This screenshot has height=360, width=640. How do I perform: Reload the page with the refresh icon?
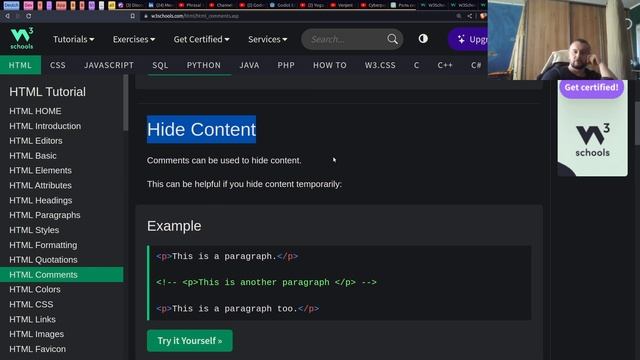coord(29,16)
